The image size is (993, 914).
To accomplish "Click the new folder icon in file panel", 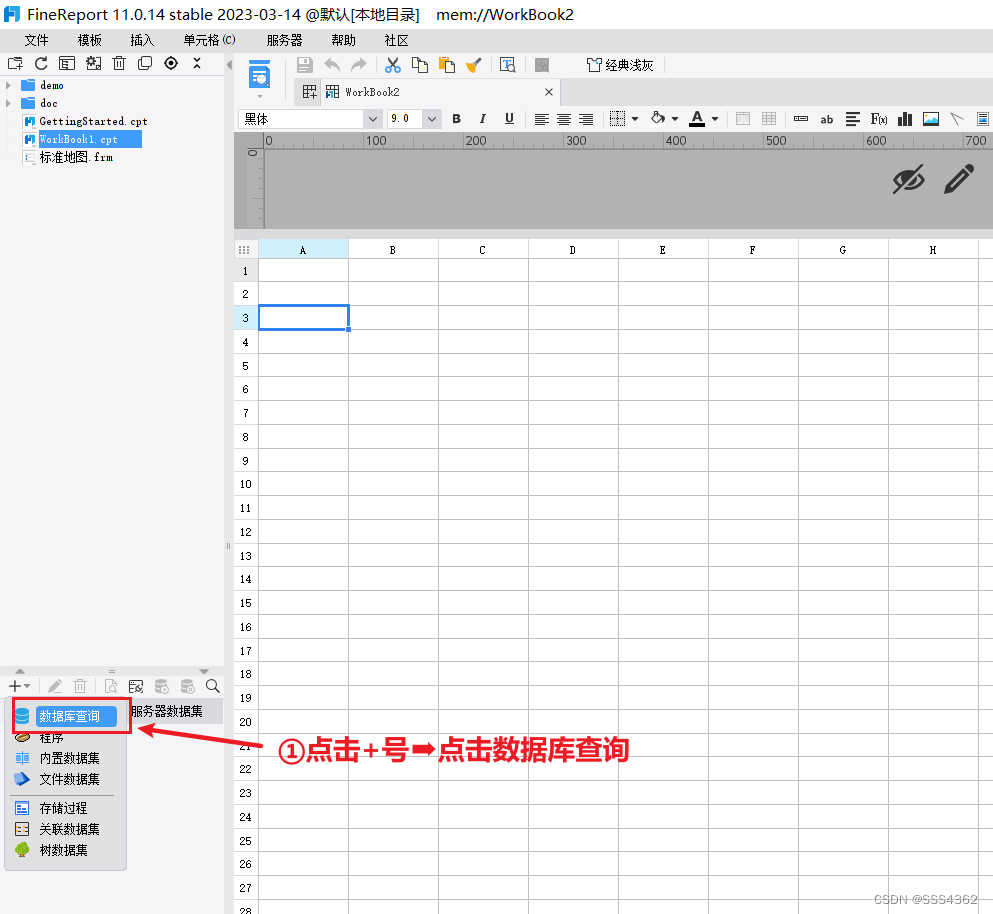I will pyautogui.click(x=15, y=63).
